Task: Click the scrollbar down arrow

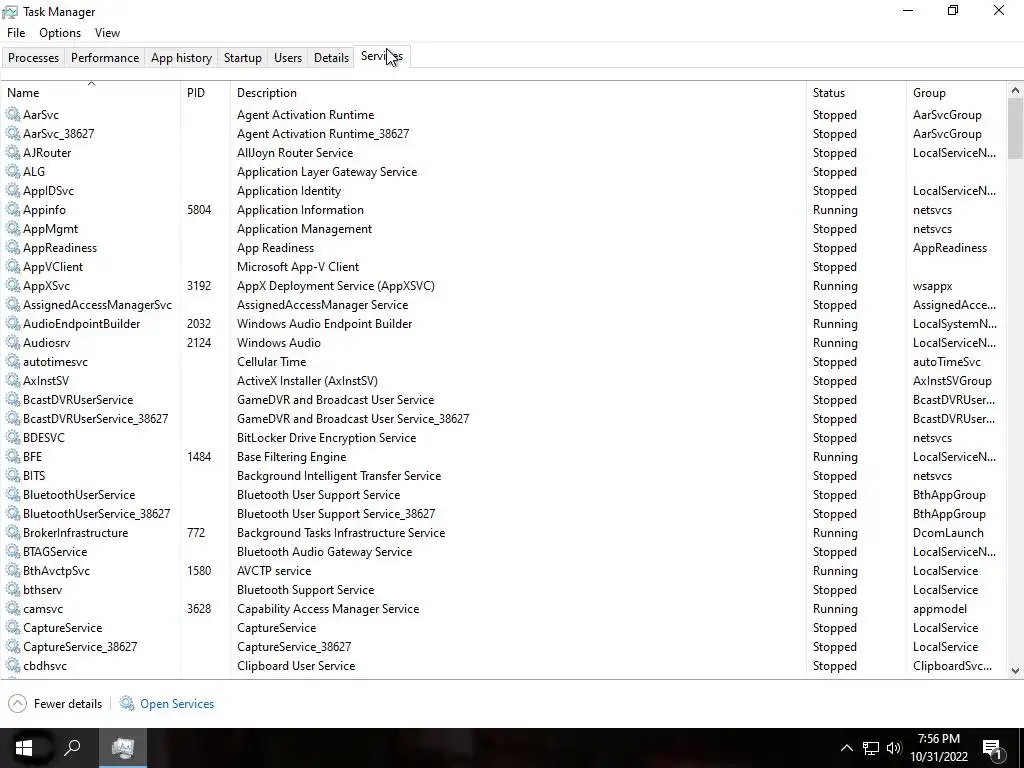Action: 1016,671
